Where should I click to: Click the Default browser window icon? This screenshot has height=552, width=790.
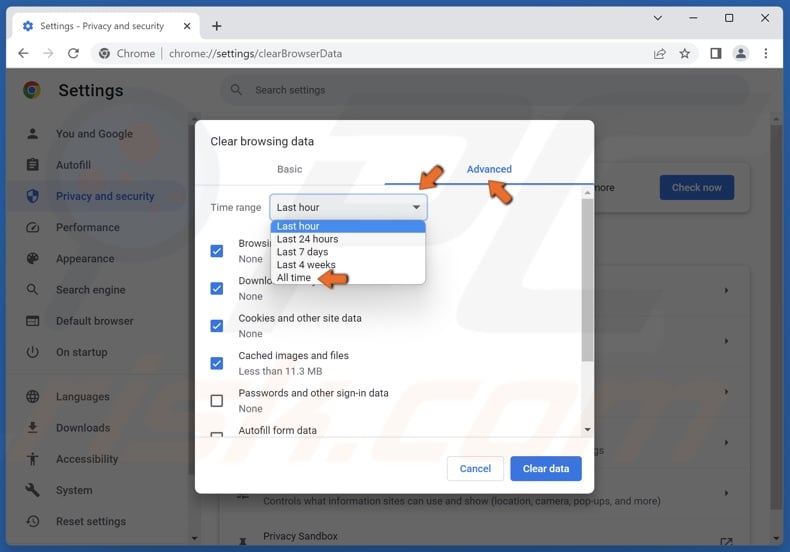(x=33, y=321)
